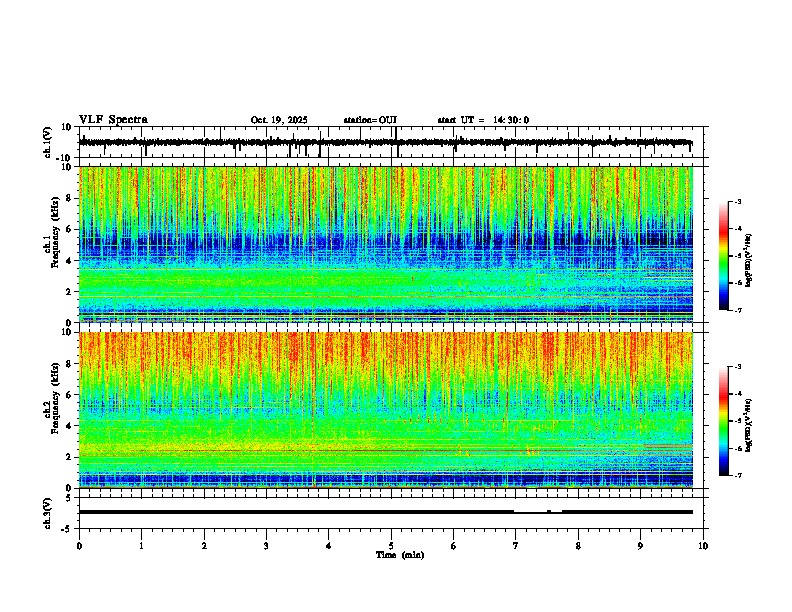Viewport: 792px width, 612px height.
Task: Click the ch.2 colorbar 'log(PSD)' label
Action: 749,425
